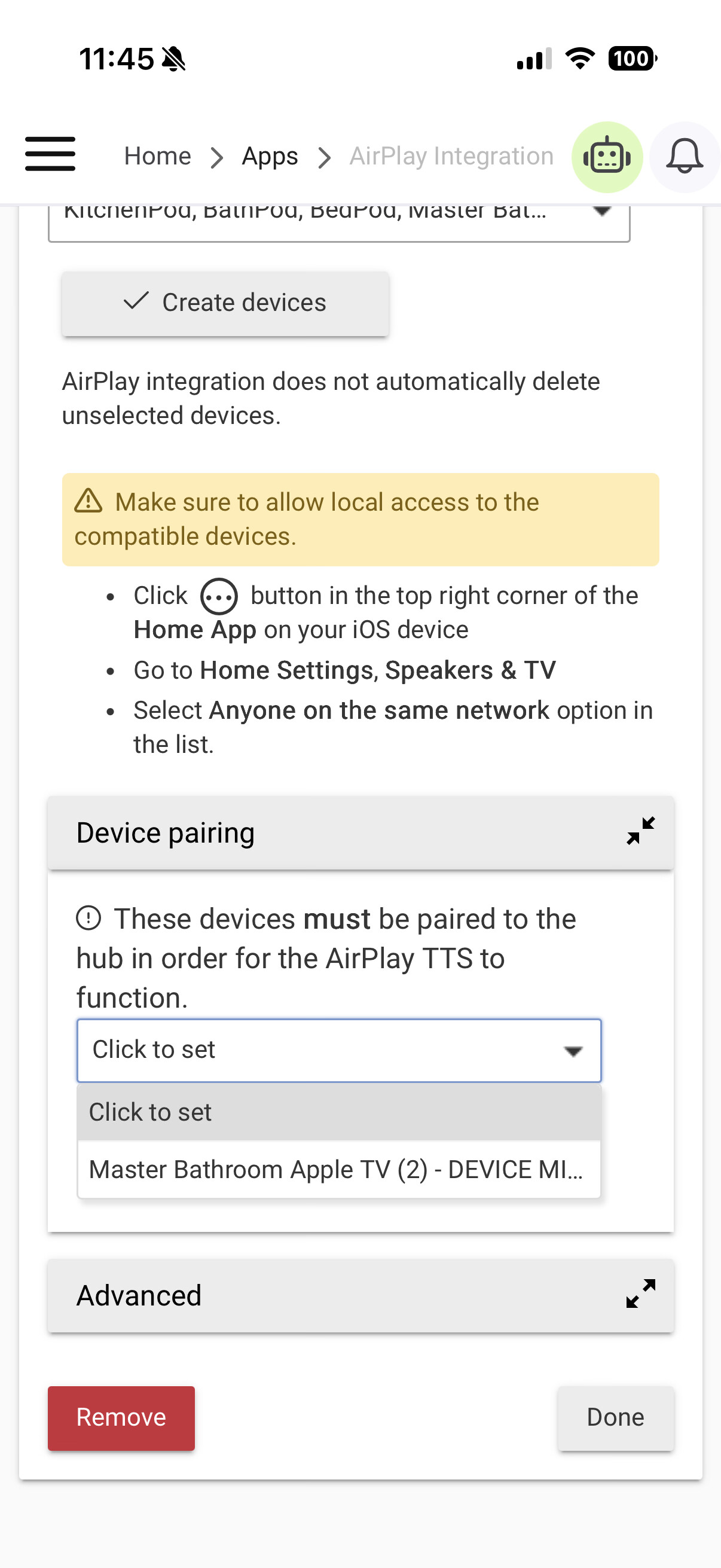Open the robot assistant icon

pos(607,157)
